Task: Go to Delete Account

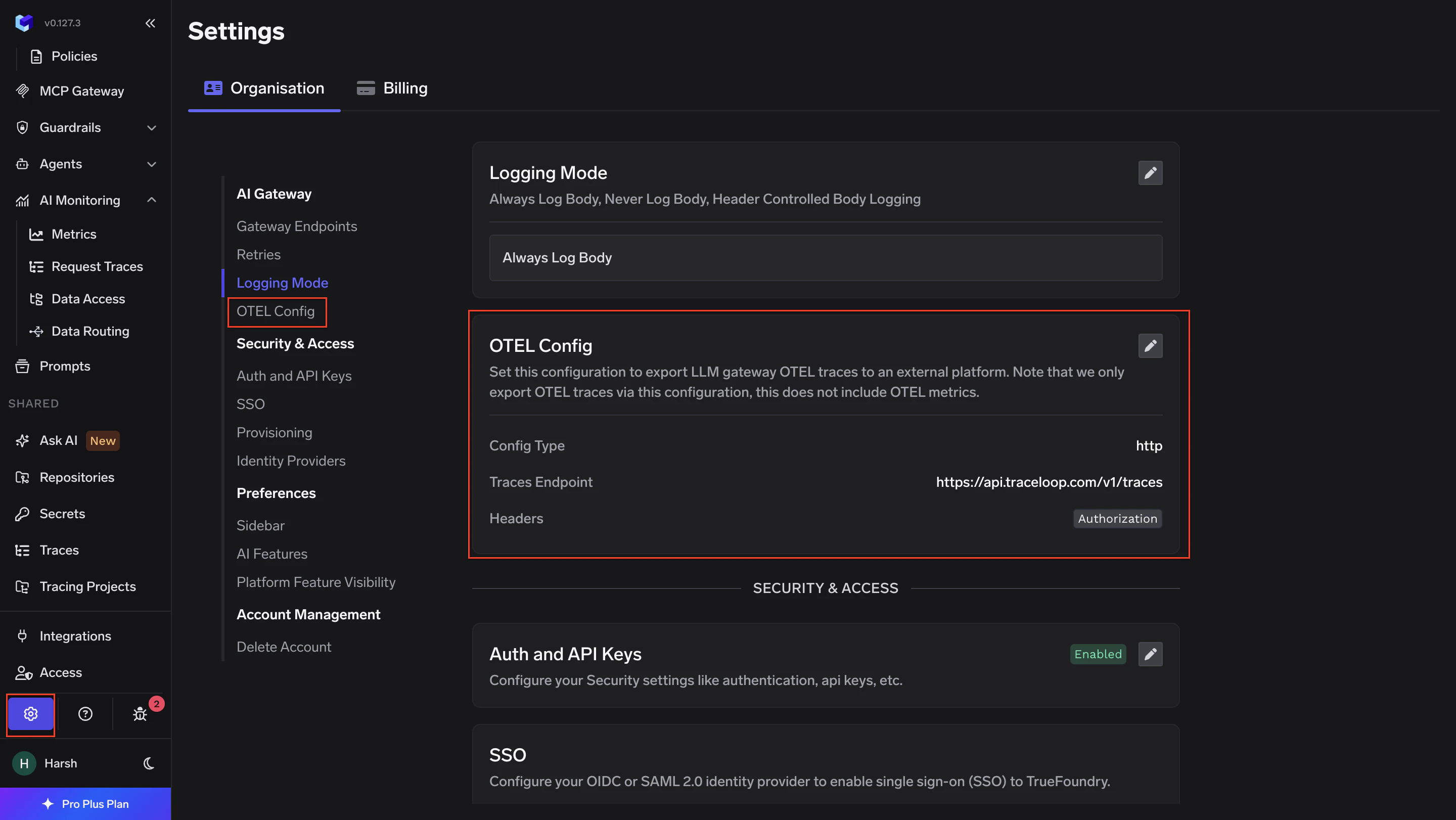Action: 284,647
